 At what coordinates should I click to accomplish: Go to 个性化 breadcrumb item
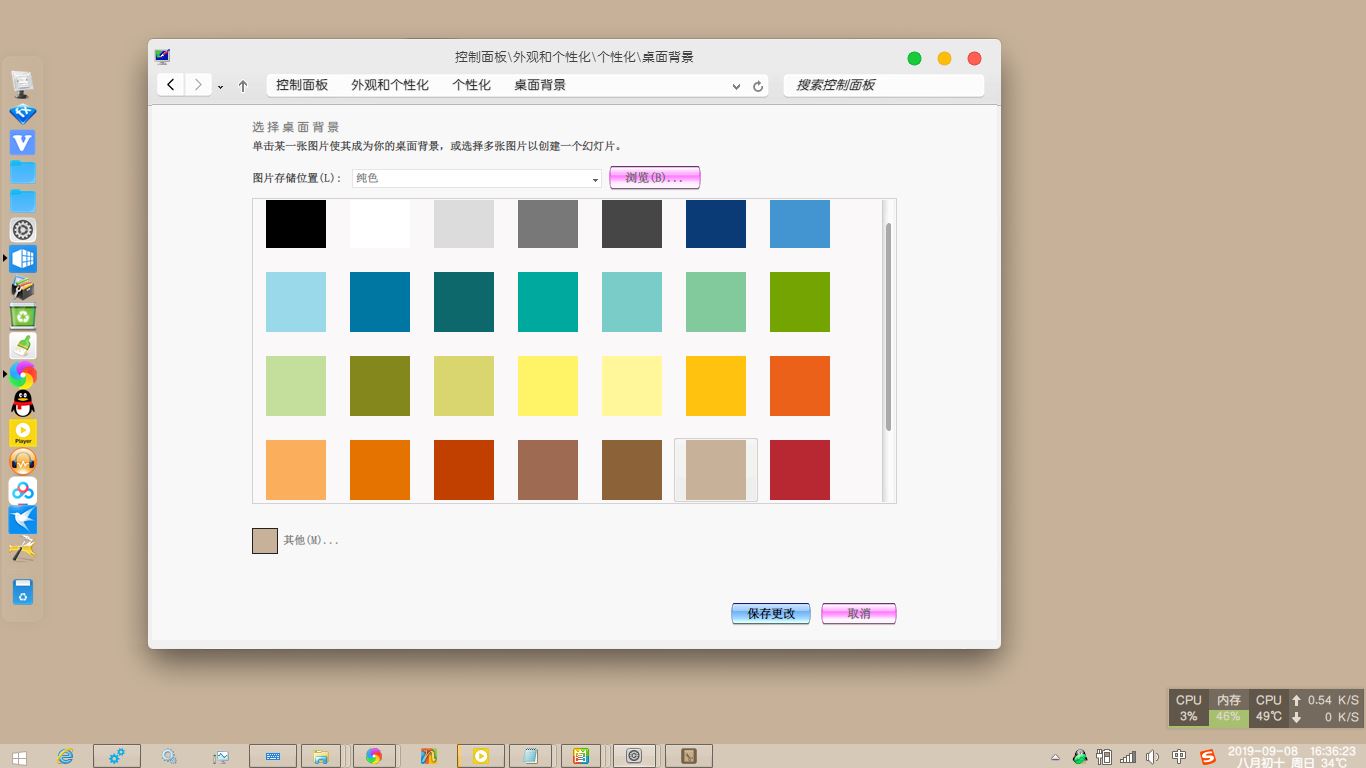tap(471, 85)
